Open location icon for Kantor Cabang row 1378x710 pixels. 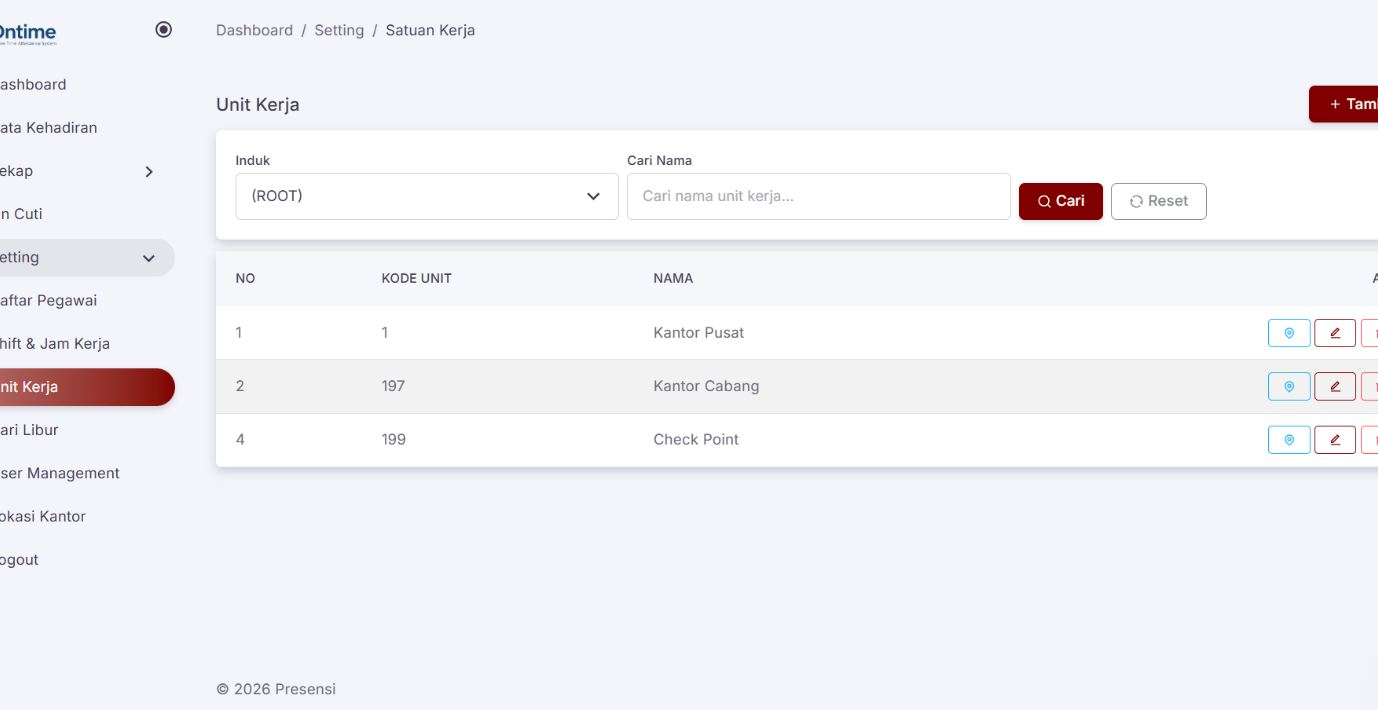[1289, 386]
